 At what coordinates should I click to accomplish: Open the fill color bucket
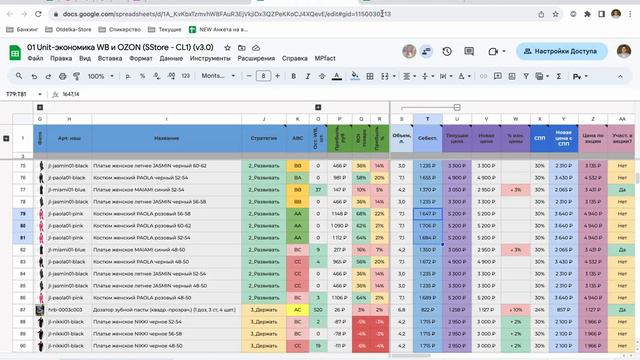355,76
